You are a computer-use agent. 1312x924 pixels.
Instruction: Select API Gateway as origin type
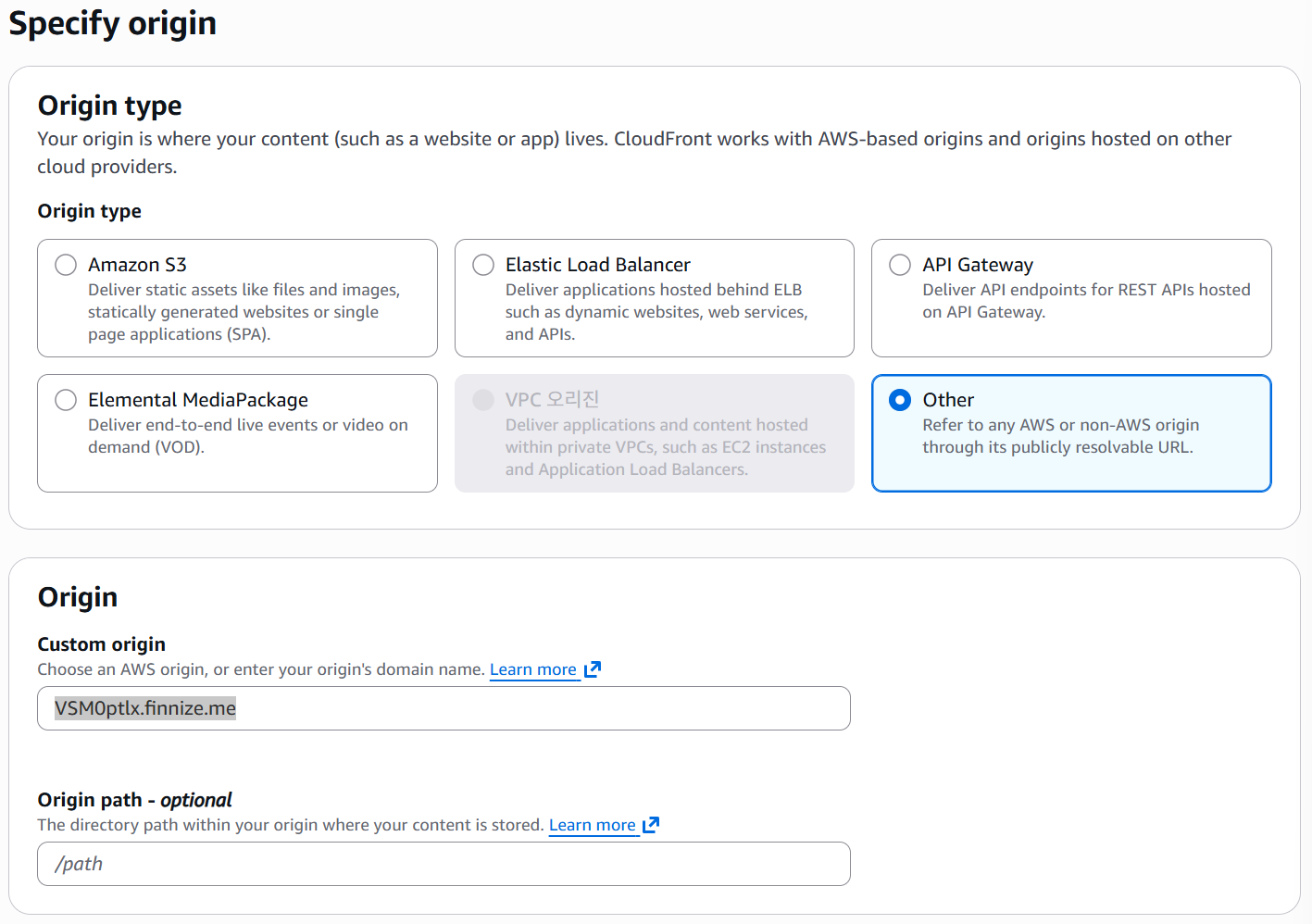click(900, 265)
